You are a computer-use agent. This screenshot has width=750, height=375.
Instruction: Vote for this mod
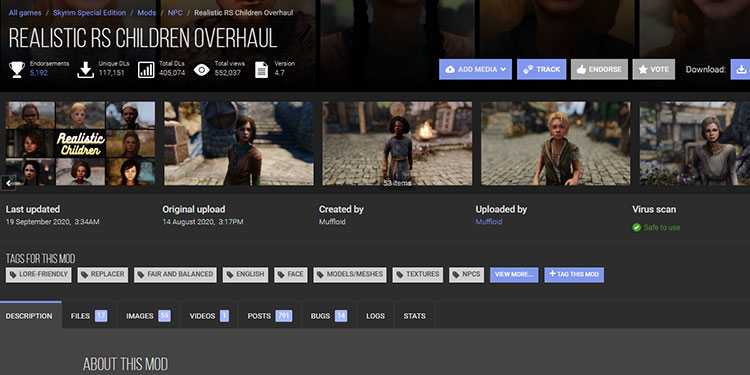coord(653,69)
